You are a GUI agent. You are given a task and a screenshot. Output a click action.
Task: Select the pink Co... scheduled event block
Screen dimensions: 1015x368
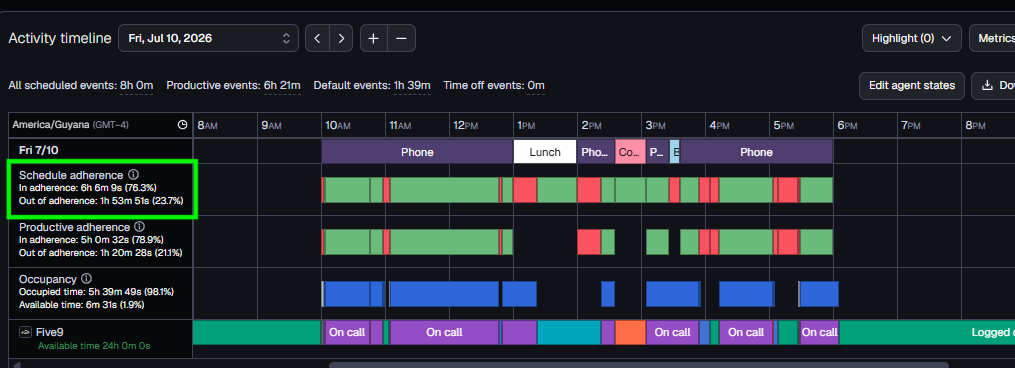click(630, 152)
